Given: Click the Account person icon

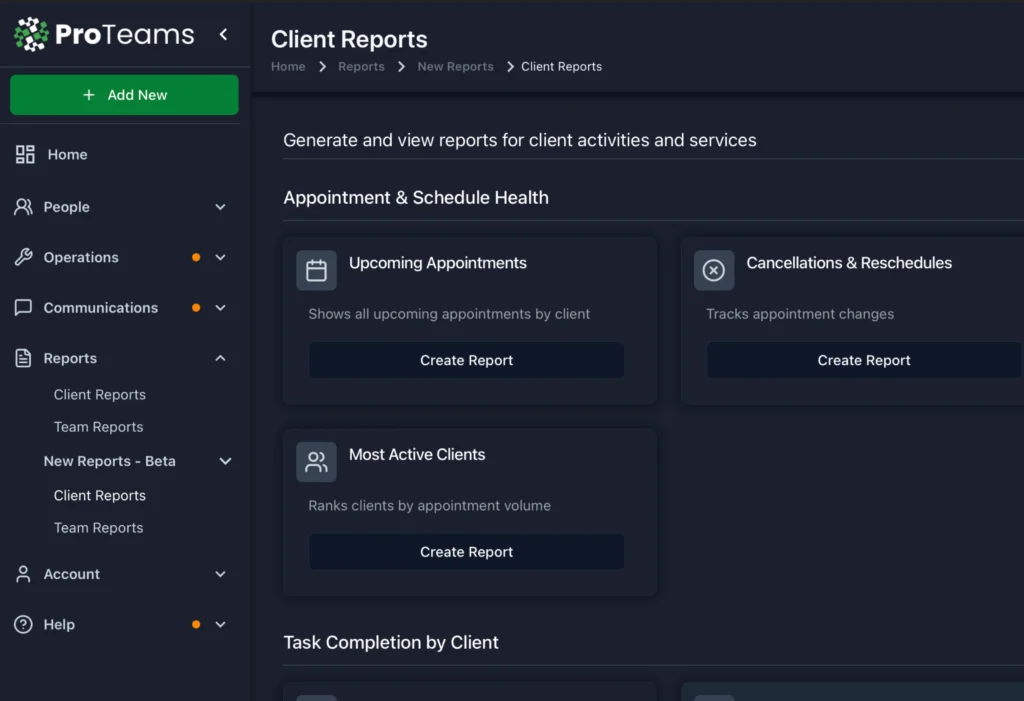Looking at the screenshot, I should pyautogui.click(x=24, y=574).
